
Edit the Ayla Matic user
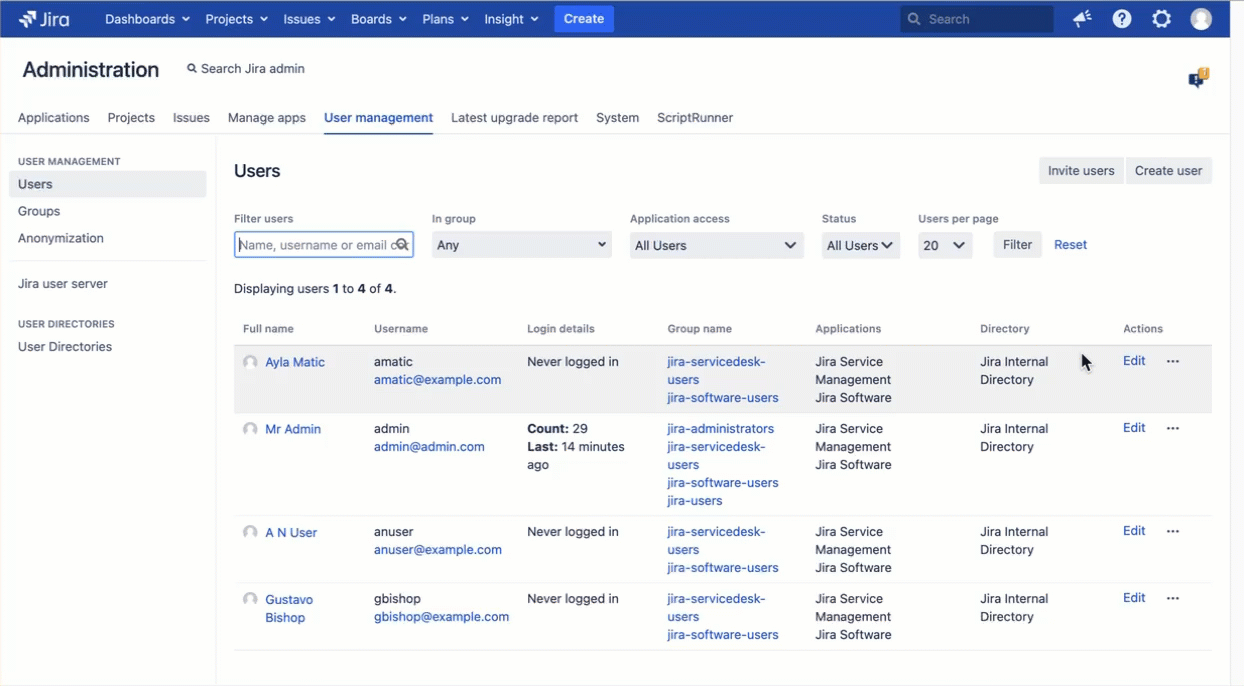(1134, 361)
